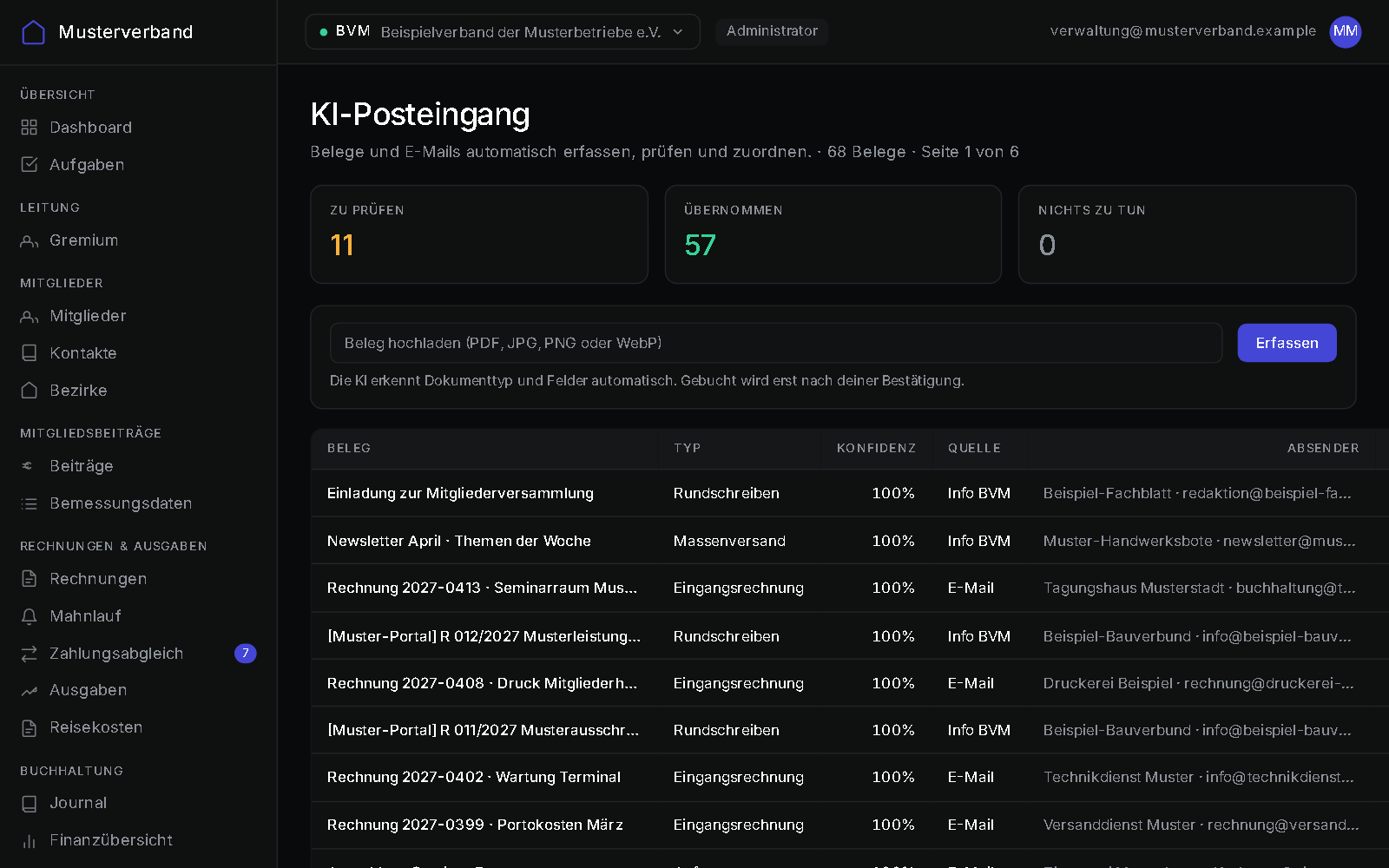
Task: Open Rechnung 2027-0399 Portokosten März row
Action: click(x=850, y=825)
